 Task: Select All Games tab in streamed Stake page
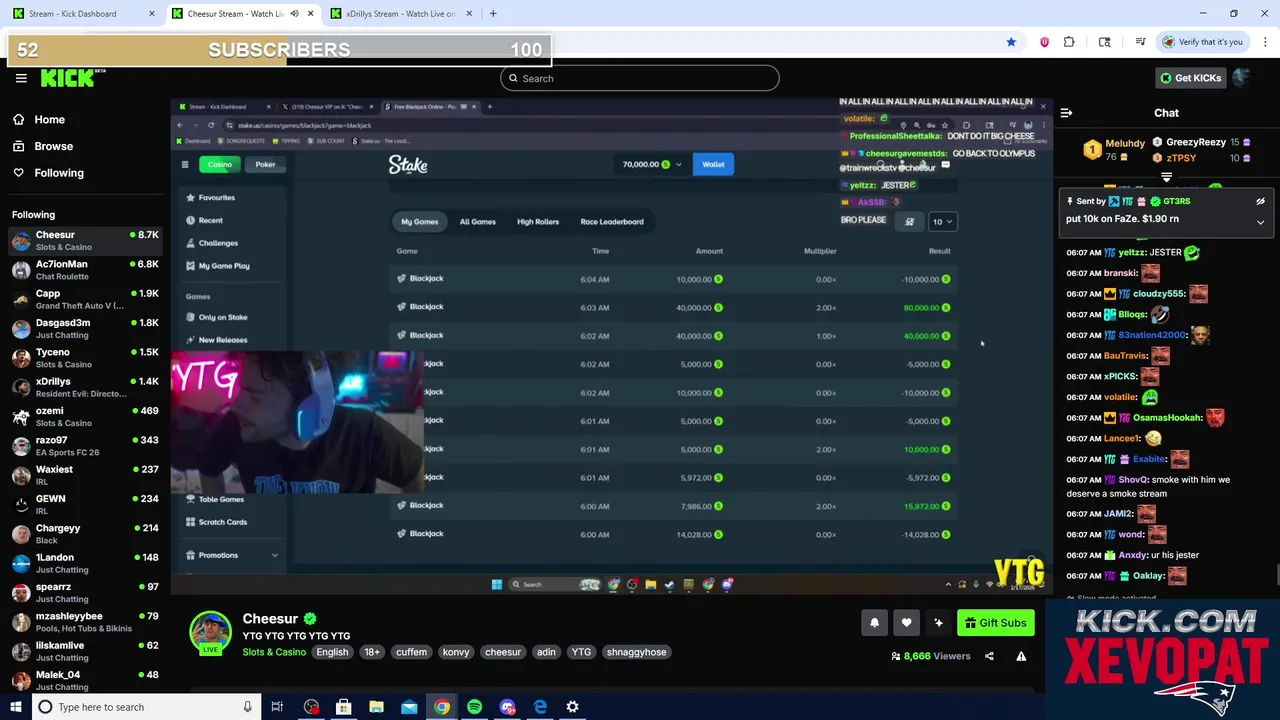[x=477, y=222]
